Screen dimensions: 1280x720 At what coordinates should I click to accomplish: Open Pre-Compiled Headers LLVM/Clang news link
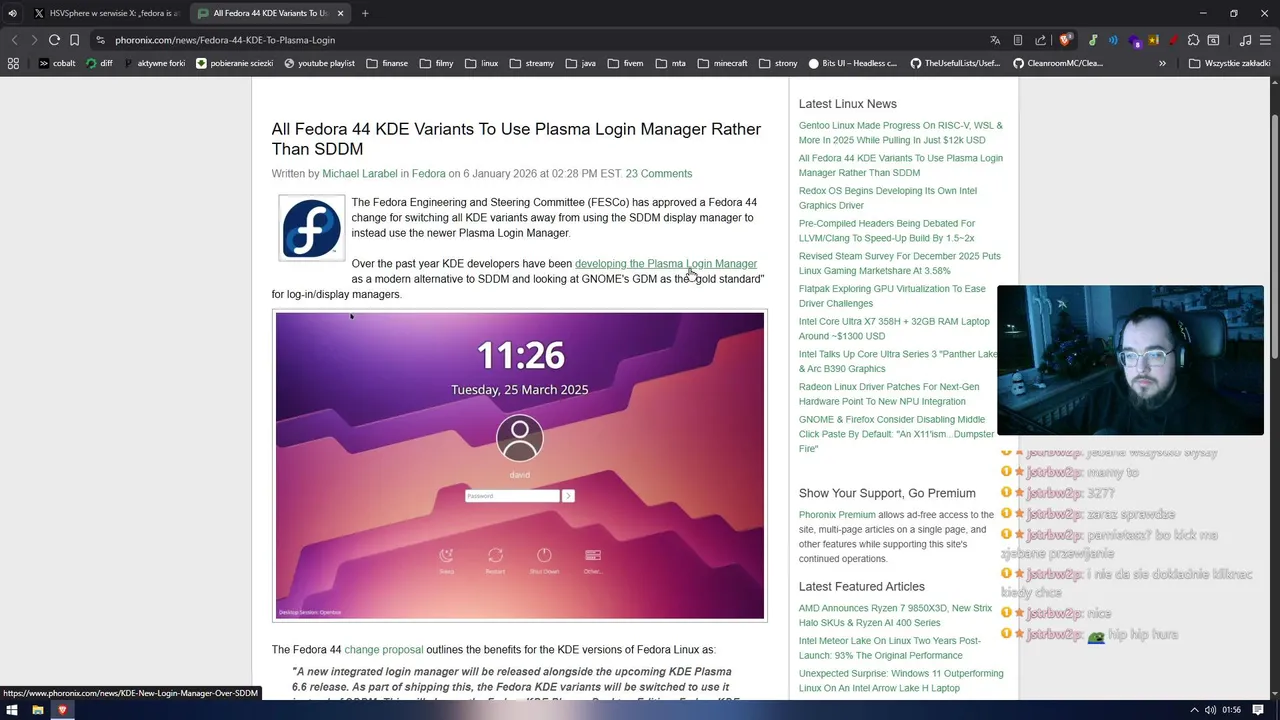point(887,231)
